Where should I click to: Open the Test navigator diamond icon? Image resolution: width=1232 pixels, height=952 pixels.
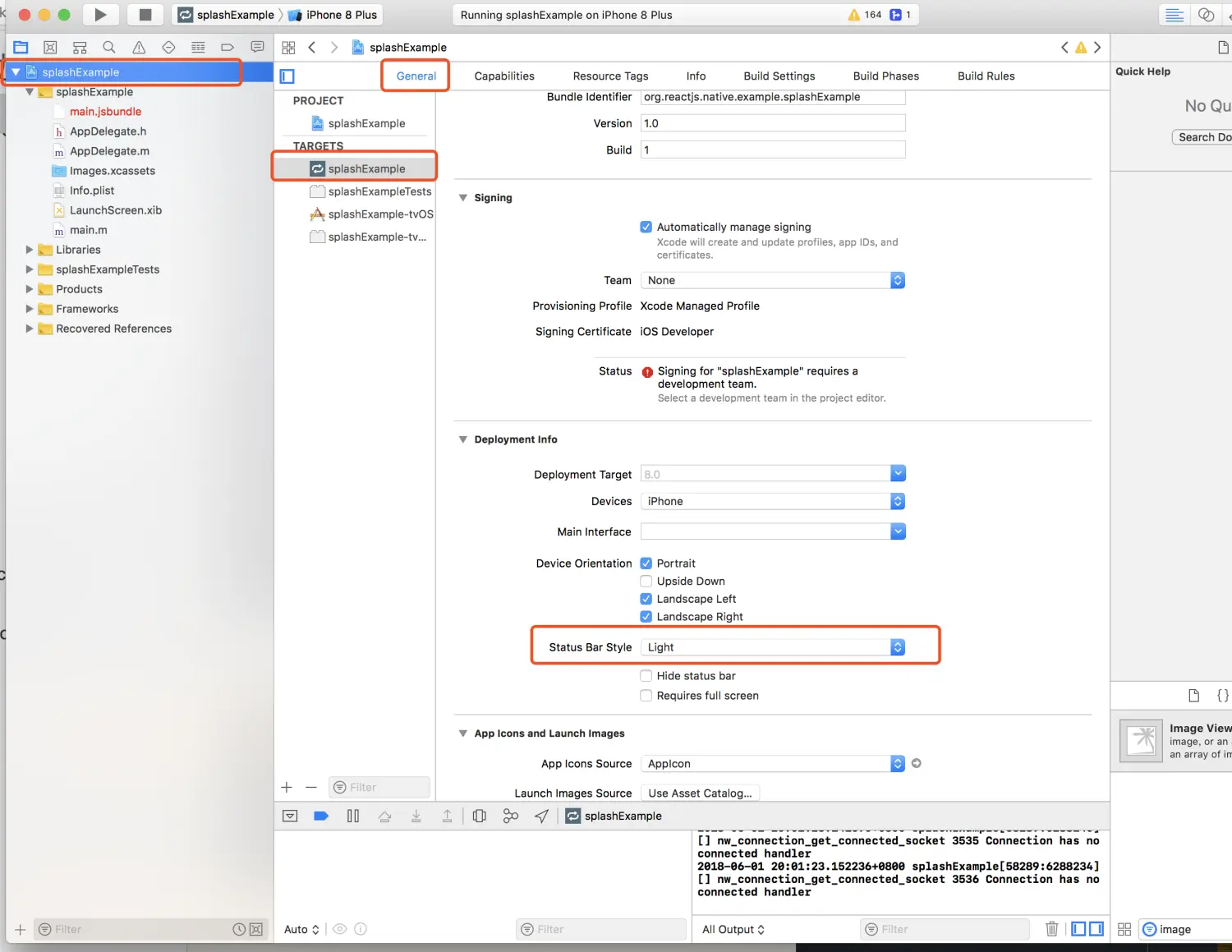click(x=168, y=48)
